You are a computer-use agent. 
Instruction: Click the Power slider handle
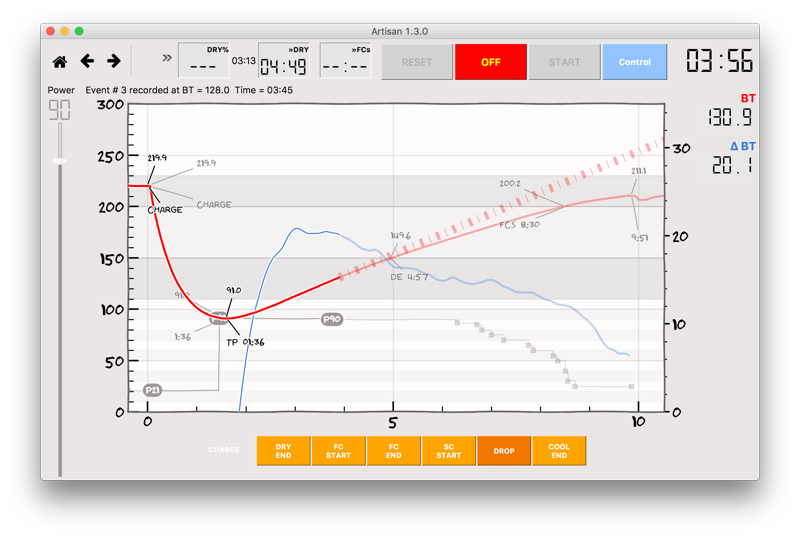tap(60, 161)
